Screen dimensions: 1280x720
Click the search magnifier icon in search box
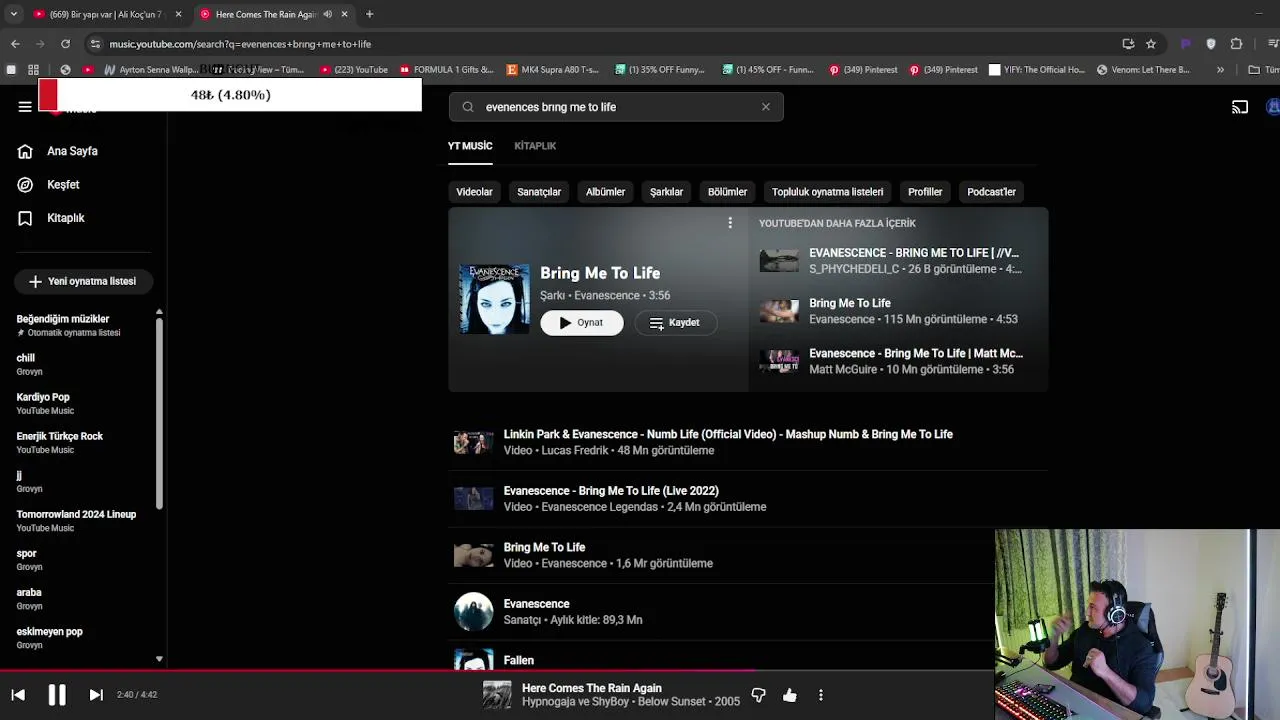[468, 107]
